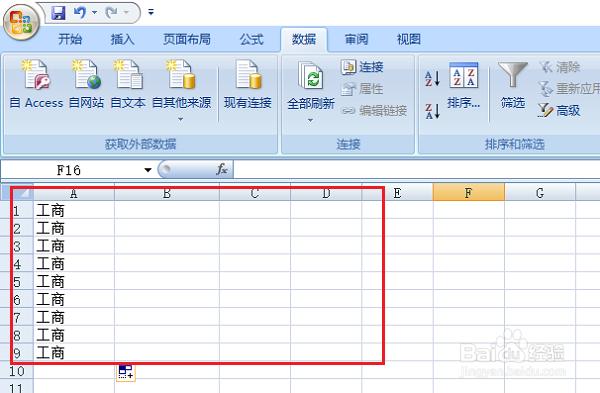Open the undo history dropdown arrow
This screenshot has height=393, width=600.
click(95, 13)
